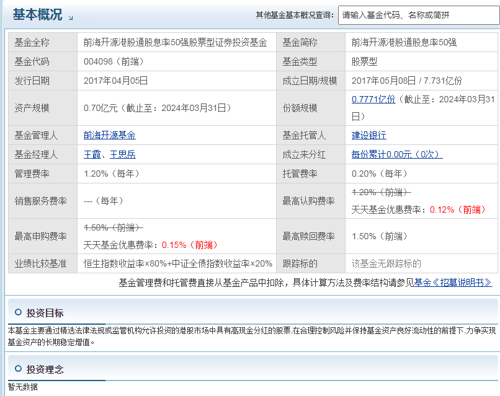Open the 基金《招募说明书》 prospectus link
Viewport: 500px width, 396px height.
point(453,283)
